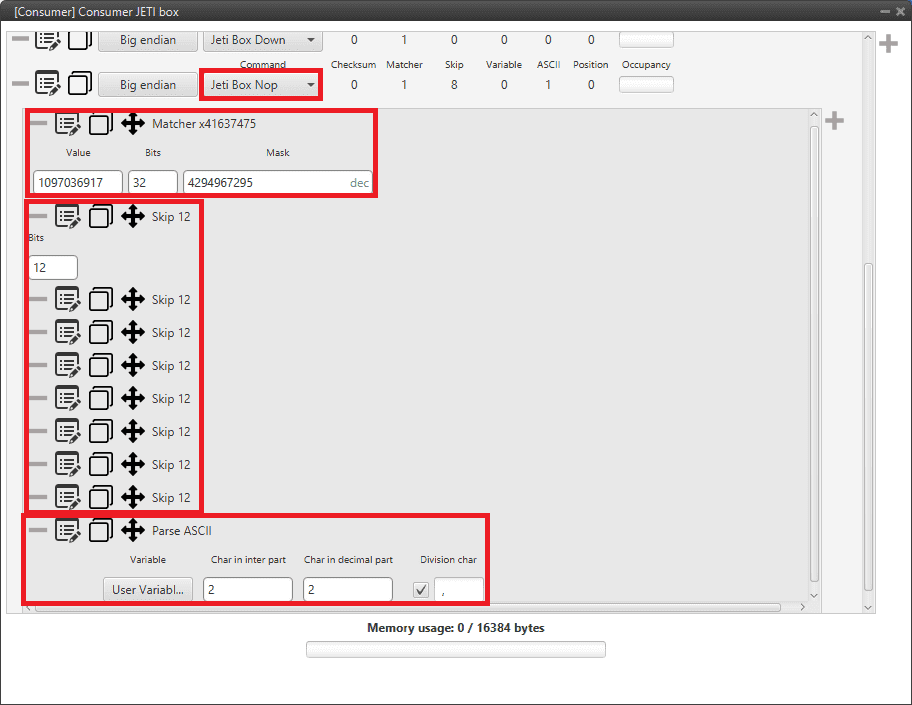Click edit icon of Matcher x41637475 row
Screen dimensions: 912x705
pos(67,124)
